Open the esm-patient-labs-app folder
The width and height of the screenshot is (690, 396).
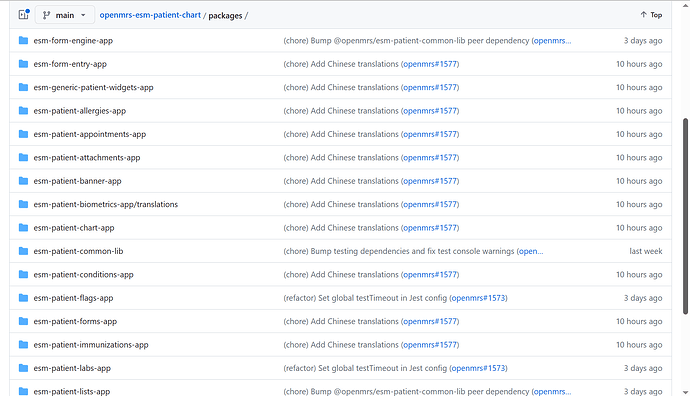[72, 368]
